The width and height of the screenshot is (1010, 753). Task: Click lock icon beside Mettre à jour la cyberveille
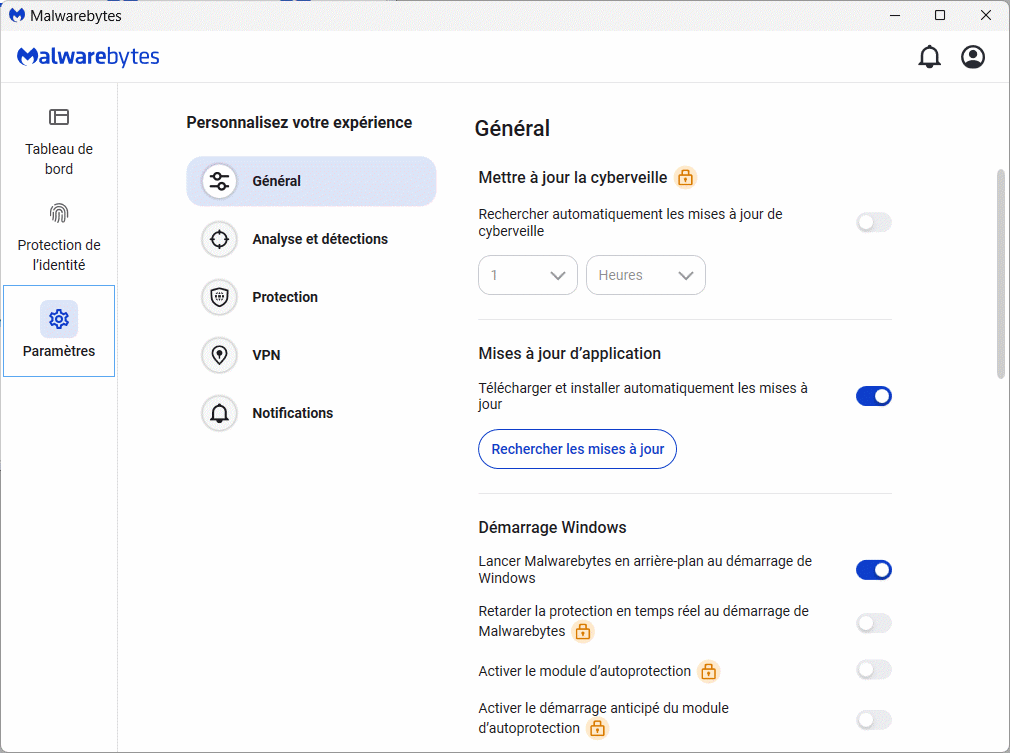[685, 177]
